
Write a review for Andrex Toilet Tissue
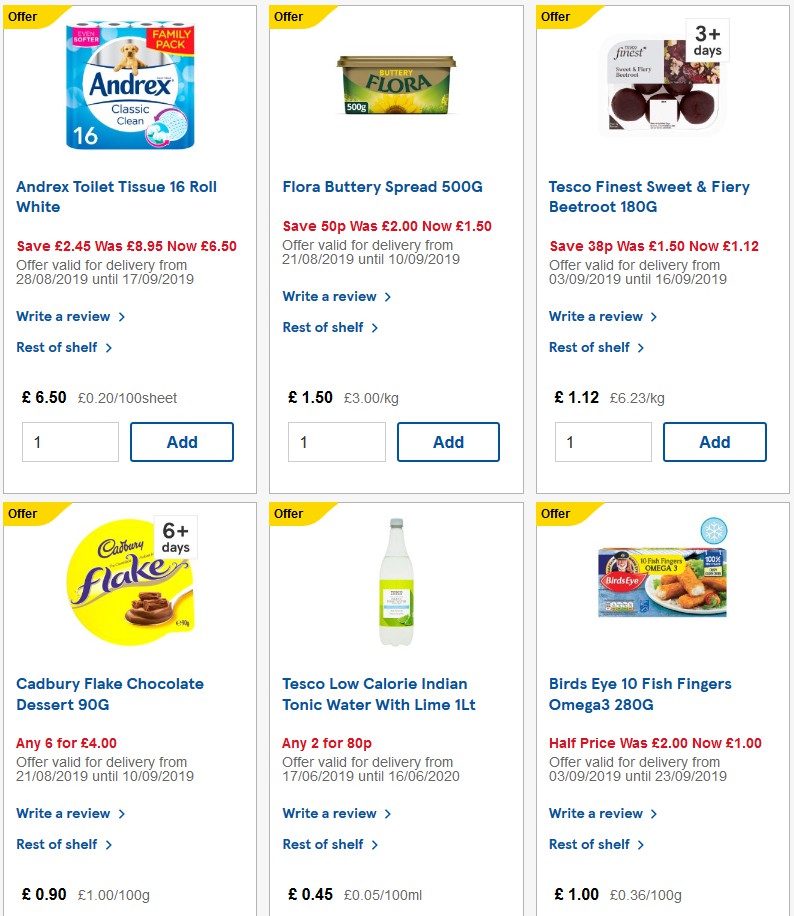63,316
